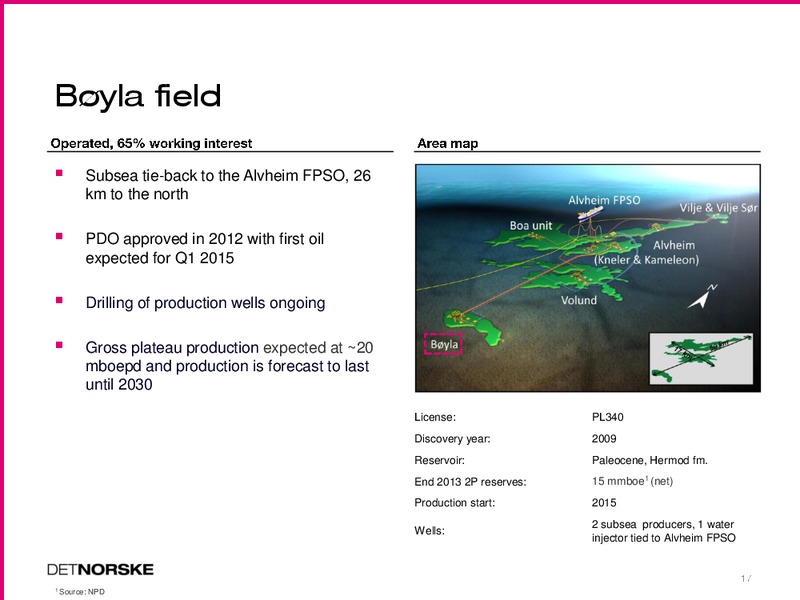Click the 'Source: NPD' footnote
Viewport: 800px width, 600px height.
coord(80,592)
